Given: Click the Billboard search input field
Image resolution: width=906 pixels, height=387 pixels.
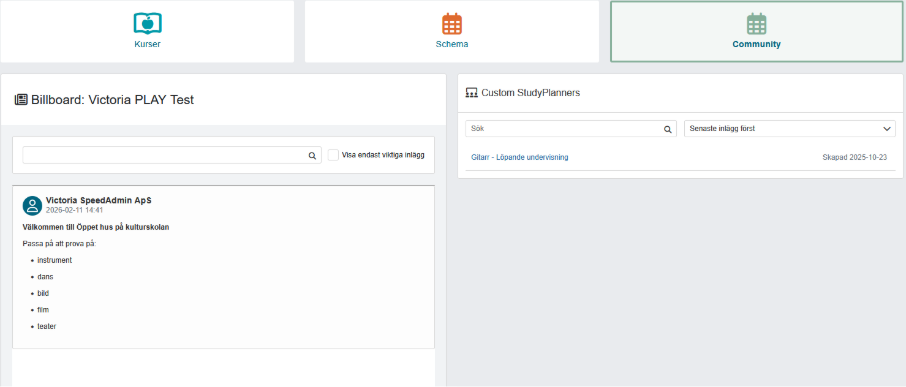Looking at the screenshot, I should click(x=172, y=155).
